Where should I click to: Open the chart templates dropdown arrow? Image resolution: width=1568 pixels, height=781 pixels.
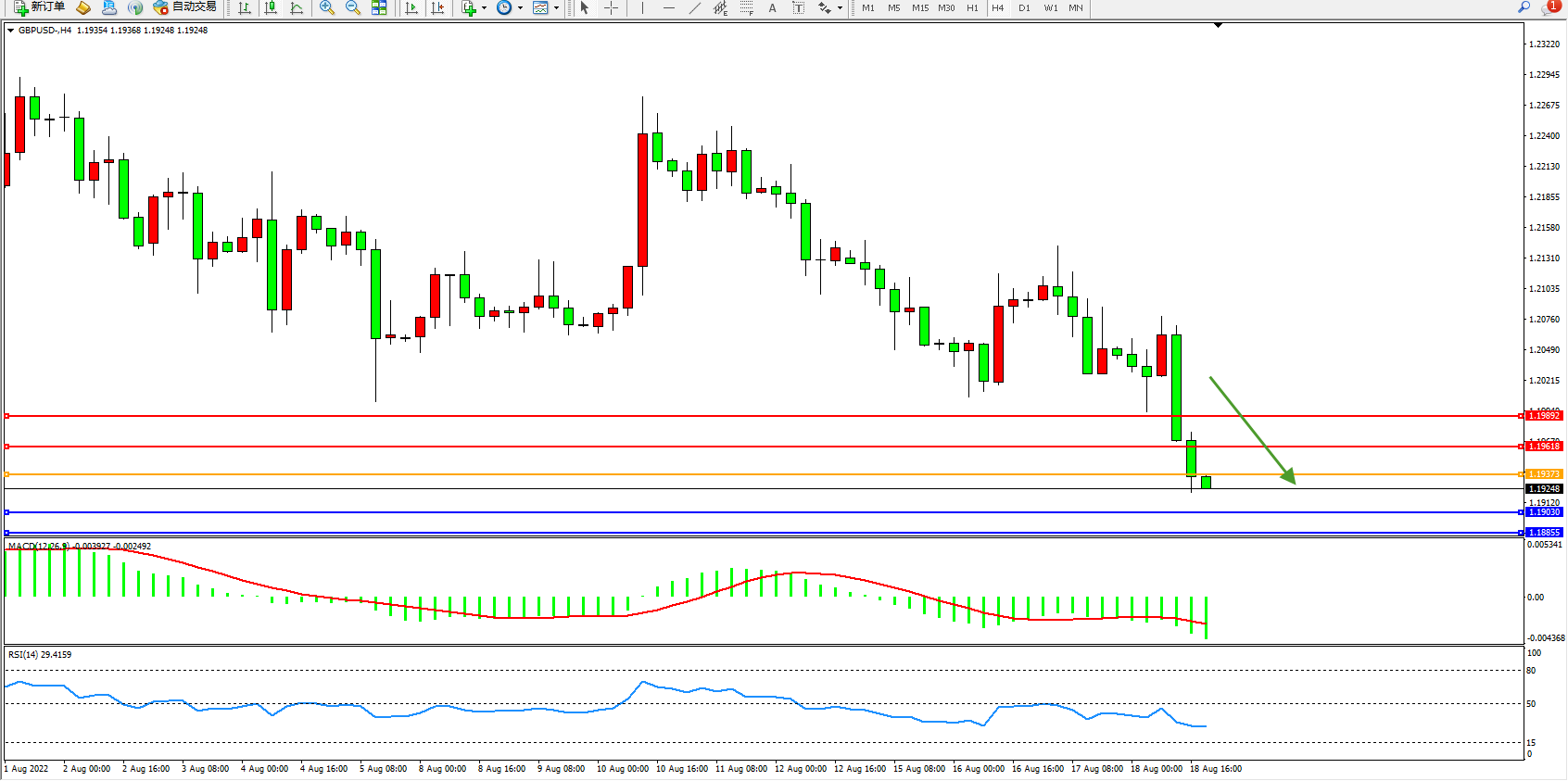click(x=556, y=7)
